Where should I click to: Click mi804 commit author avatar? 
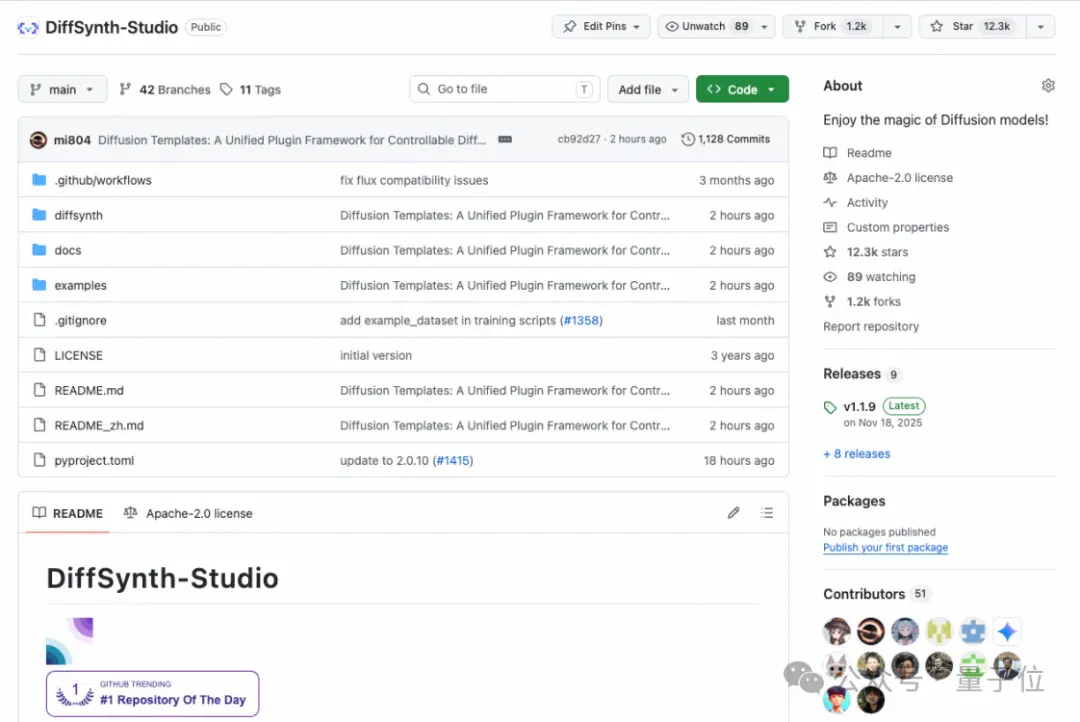pos(39,140)
